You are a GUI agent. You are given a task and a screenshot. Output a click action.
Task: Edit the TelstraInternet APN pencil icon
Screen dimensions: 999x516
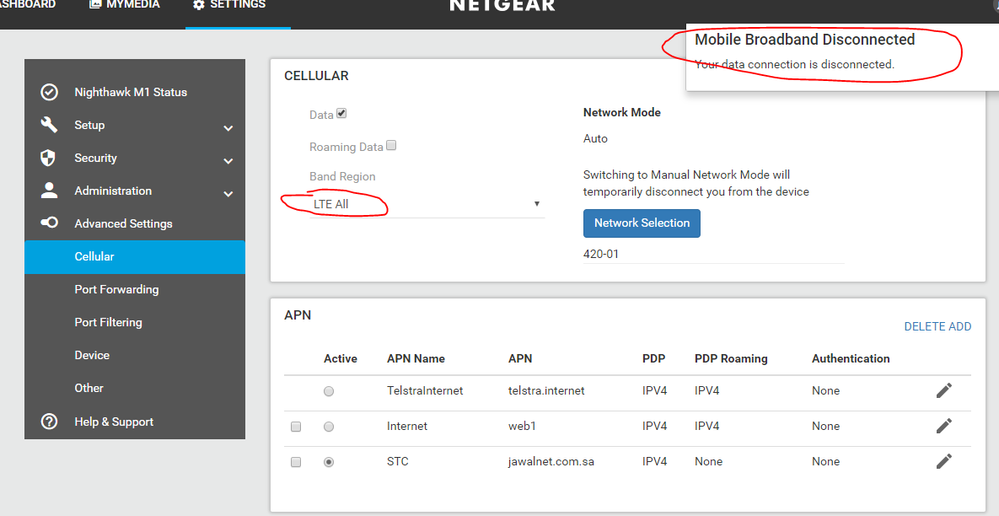click(x=943, y=390)
